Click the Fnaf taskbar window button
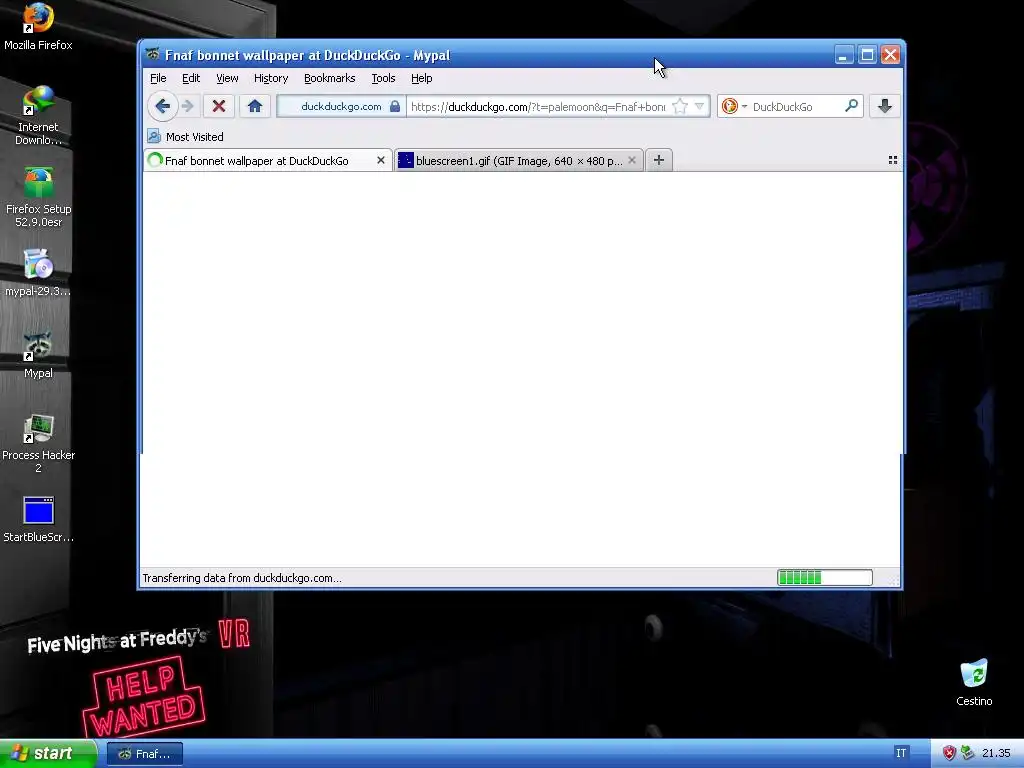Image resolution: width=1024 pixels, height=768 pixels. point(145,754)
